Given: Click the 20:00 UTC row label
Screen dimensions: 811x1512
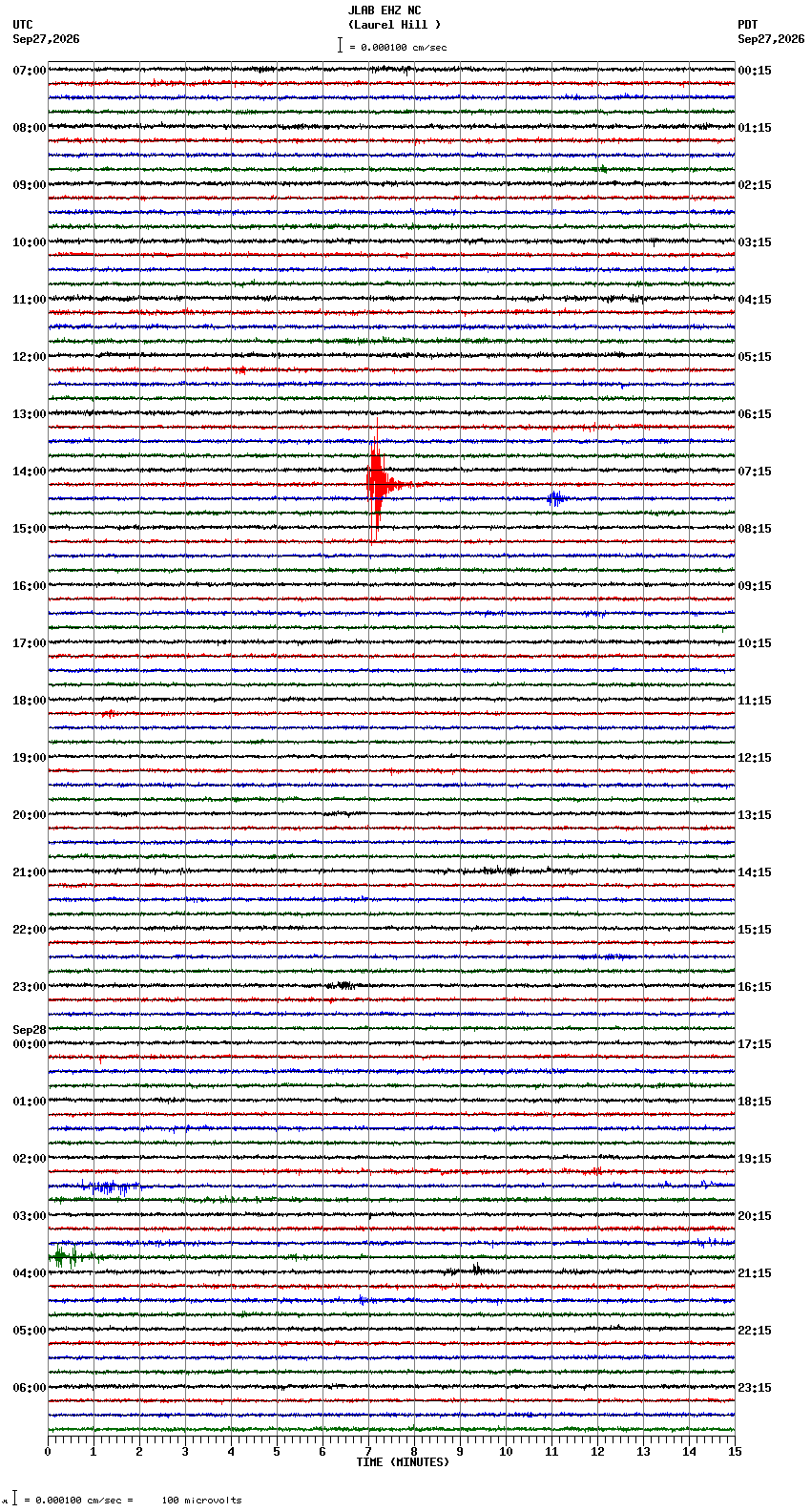Looking at the screenshot, I should point(30,815).
